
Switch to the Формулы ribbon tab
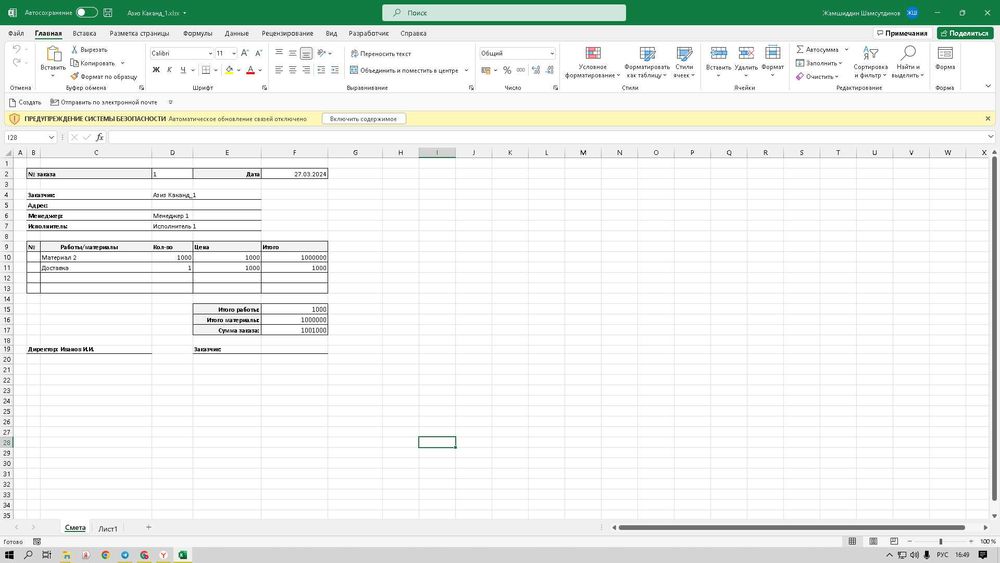[x=197, y=33]
